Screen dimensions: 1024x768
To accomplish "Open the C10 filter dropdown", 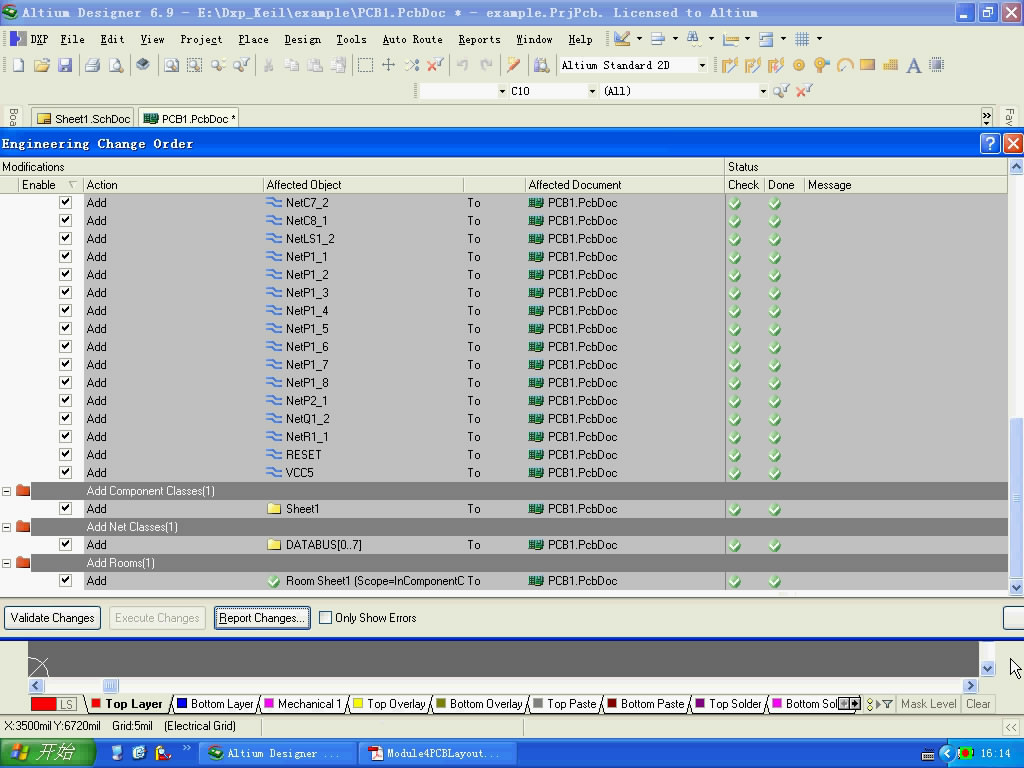I will pyautogui.click(x=592, y=91).
